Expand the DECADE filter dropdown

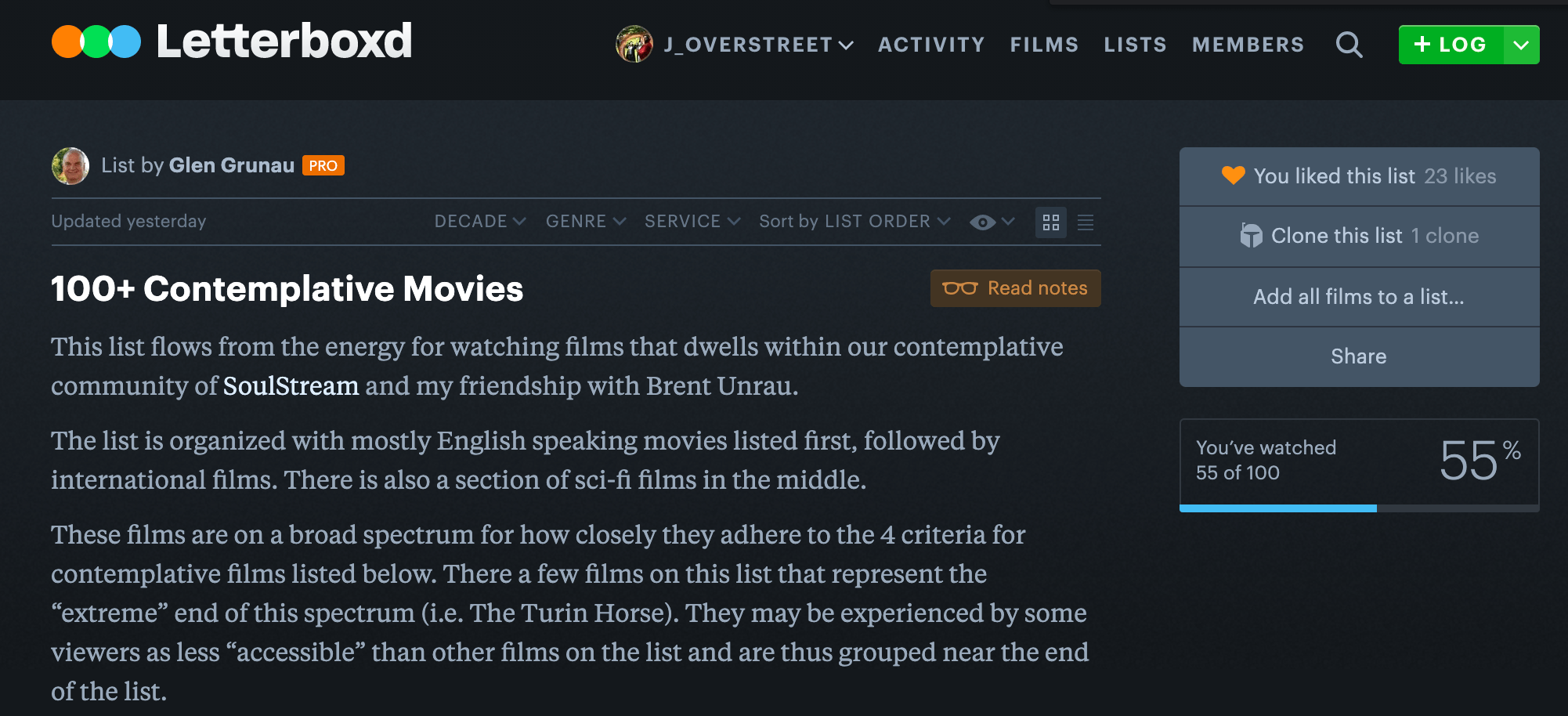pyautogui.click(x=480, y=222)
